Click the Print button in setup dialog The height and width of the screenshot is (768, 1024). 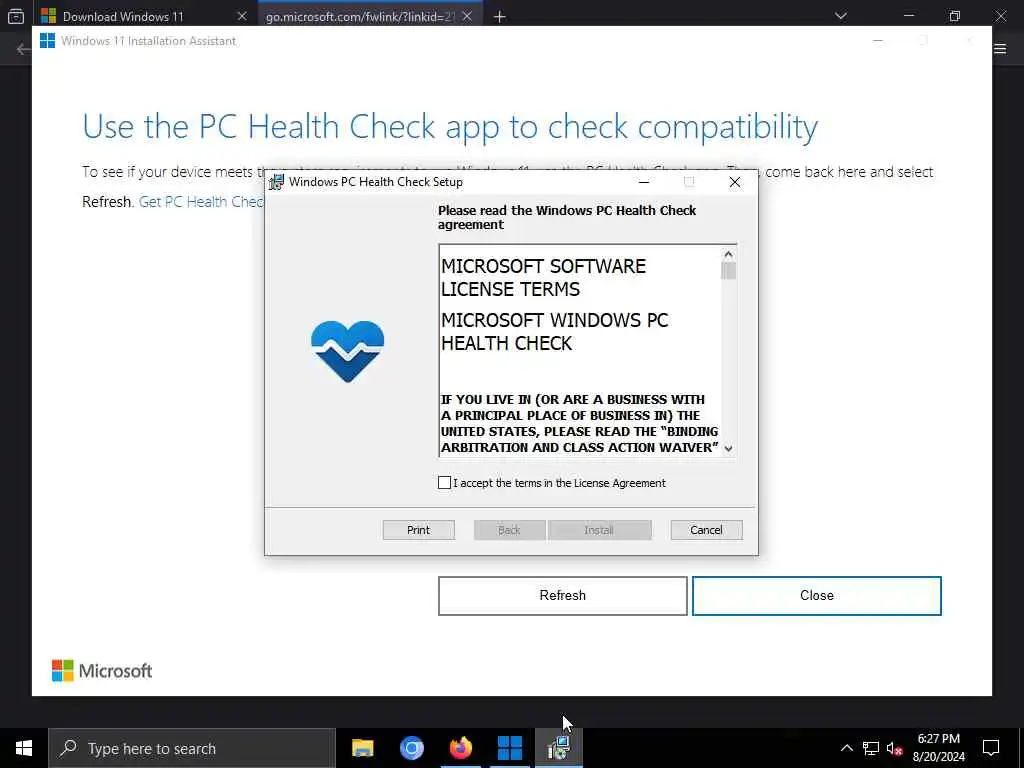point(418,530)
